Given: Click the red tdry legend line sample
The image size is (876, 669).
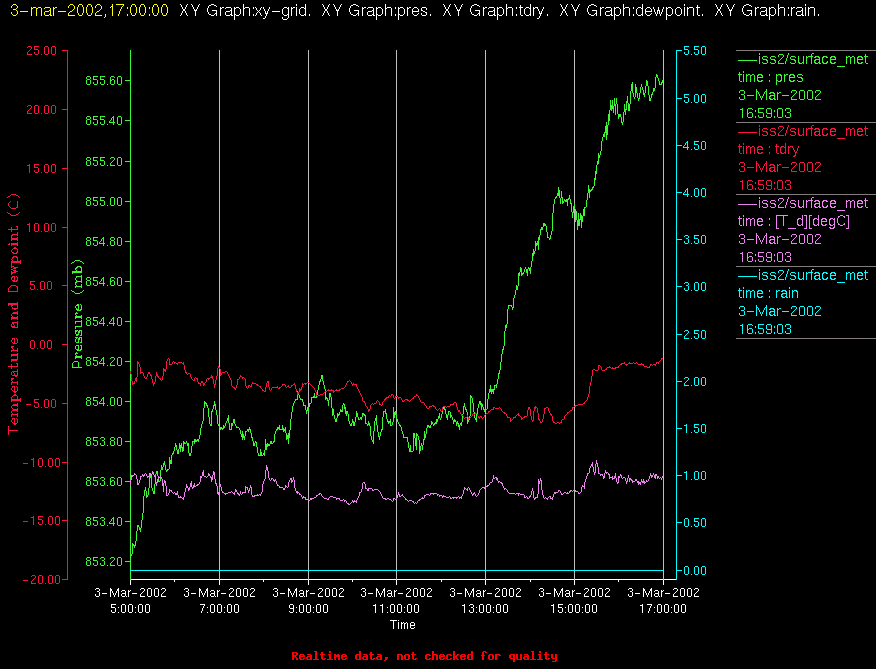Looking at the screenshot, I should pos(747,131).
